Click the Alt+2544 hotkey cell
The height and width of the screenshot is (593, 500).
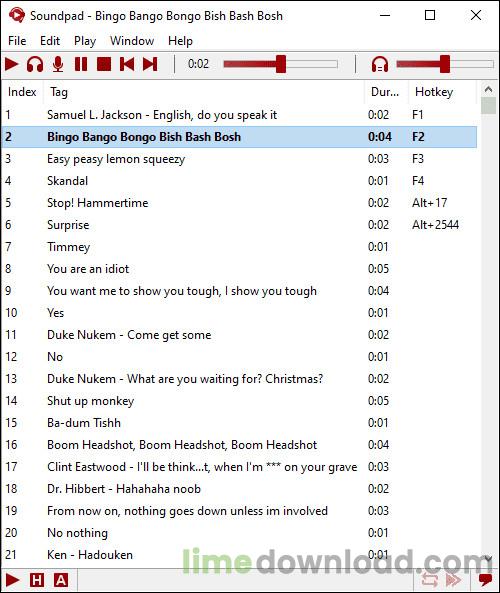pos(435,225)
